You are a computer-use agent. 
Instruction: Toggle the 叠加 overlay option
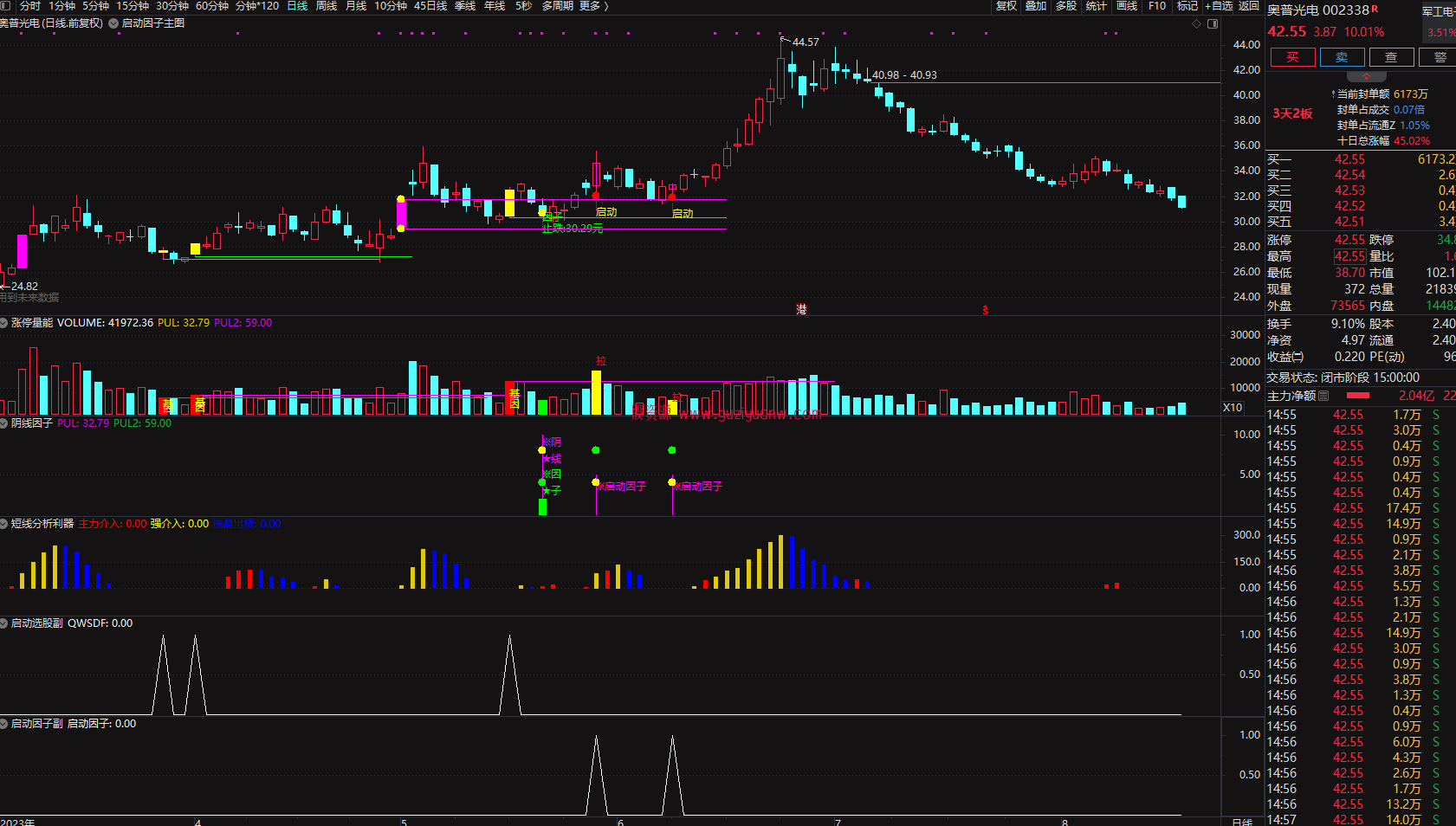coord(1036,6)
